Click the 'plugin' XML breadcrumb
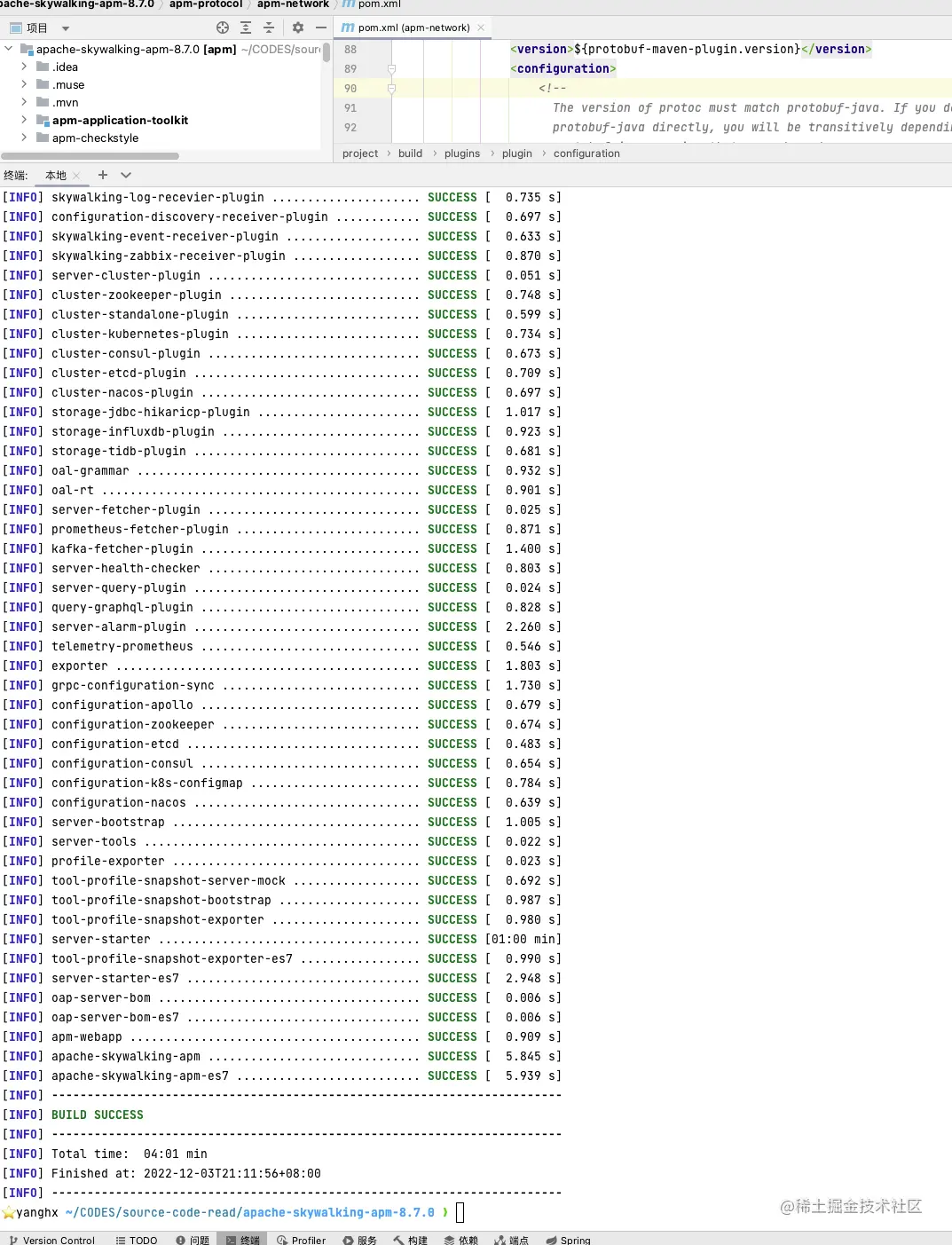Viewport: 952px width, 1245px height. (517, 154)
